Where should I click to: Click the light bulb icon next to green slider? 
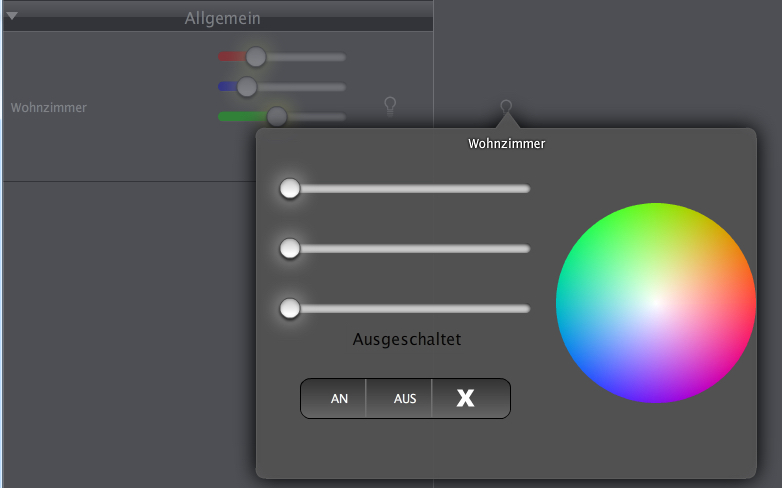(x=390, y=106)
